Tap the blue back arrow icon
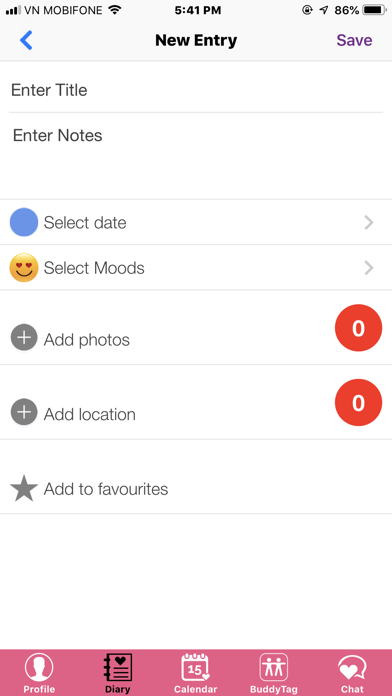Image resolution: width=392 pixels, height=696 pixels. pos(26,40)
